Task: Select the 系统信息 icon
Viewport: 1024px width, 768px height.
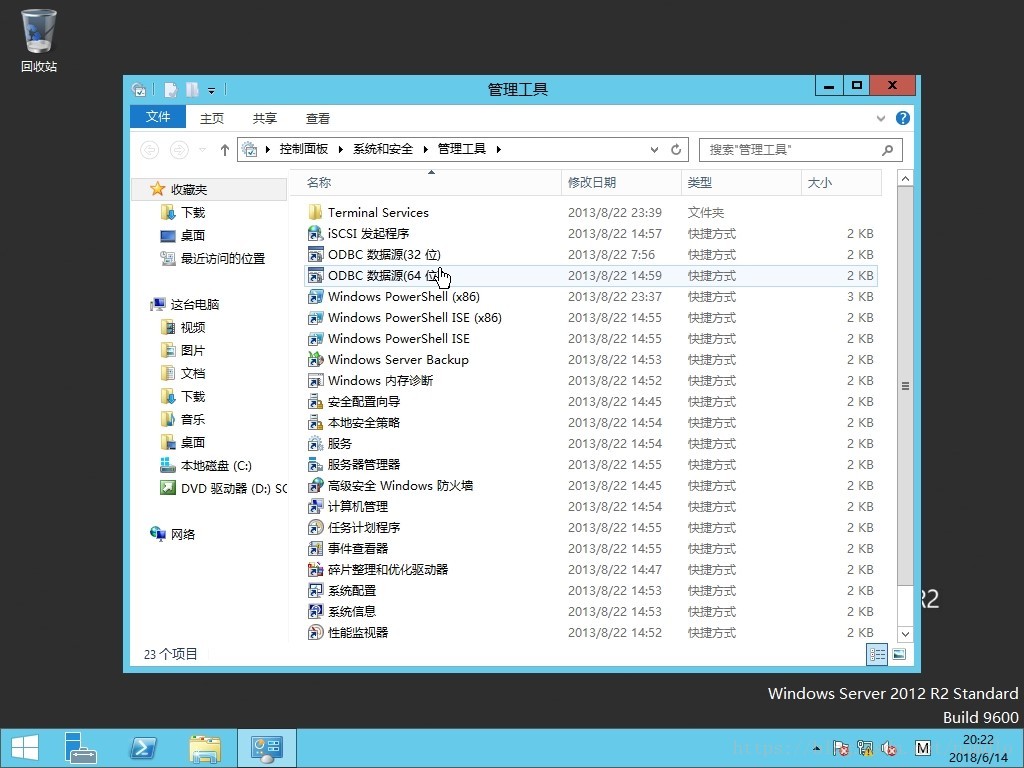Action: pos(315,611)
